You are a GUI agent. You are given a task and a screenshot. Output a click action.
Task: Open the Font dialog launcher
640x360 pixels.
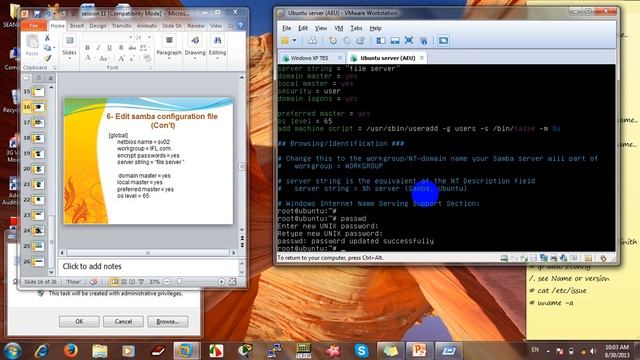pyautogui.click(x=150, y=68)
